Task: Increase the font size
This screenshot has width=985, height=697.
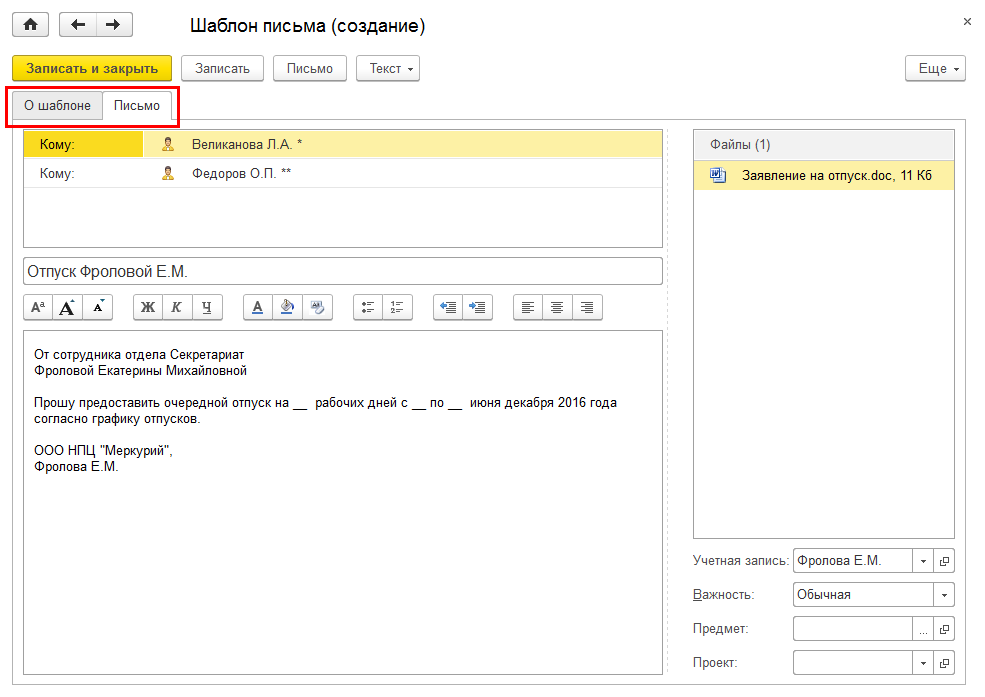Action: (67, 307)
